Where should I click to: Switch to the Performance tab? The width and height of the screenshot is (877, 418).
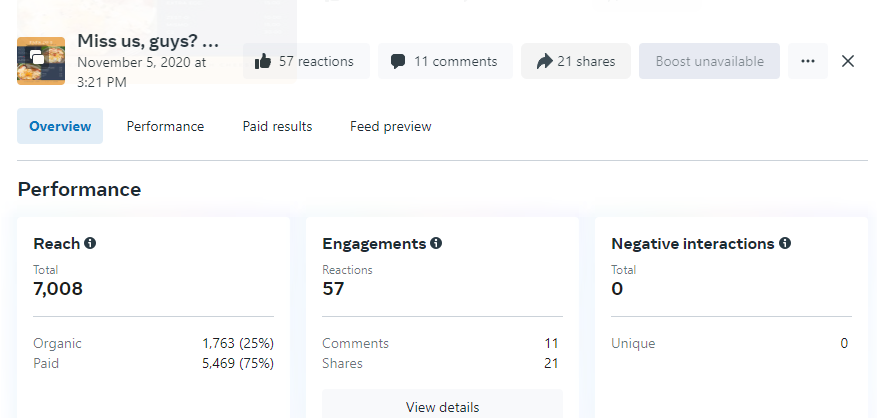[x=165, y=127]
